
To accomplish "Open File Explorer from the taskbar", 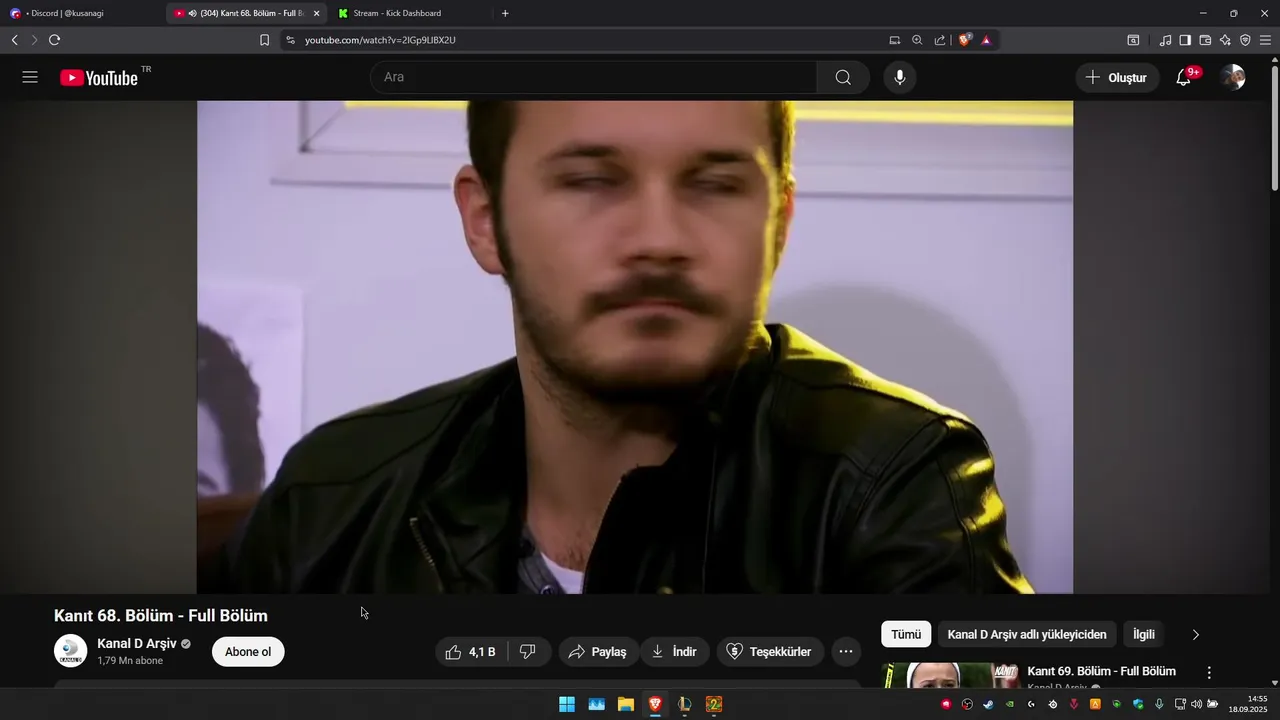I will point(626,704).
